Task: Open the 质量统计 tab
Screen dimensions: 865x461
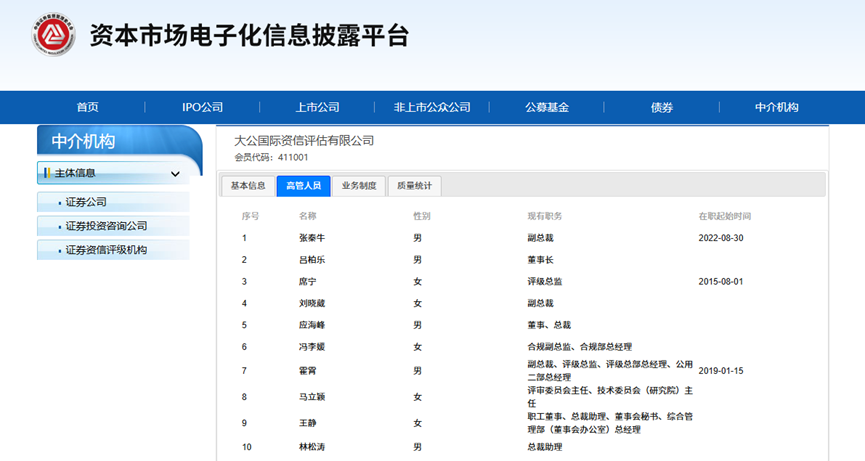Action: [x=414, y=185]
